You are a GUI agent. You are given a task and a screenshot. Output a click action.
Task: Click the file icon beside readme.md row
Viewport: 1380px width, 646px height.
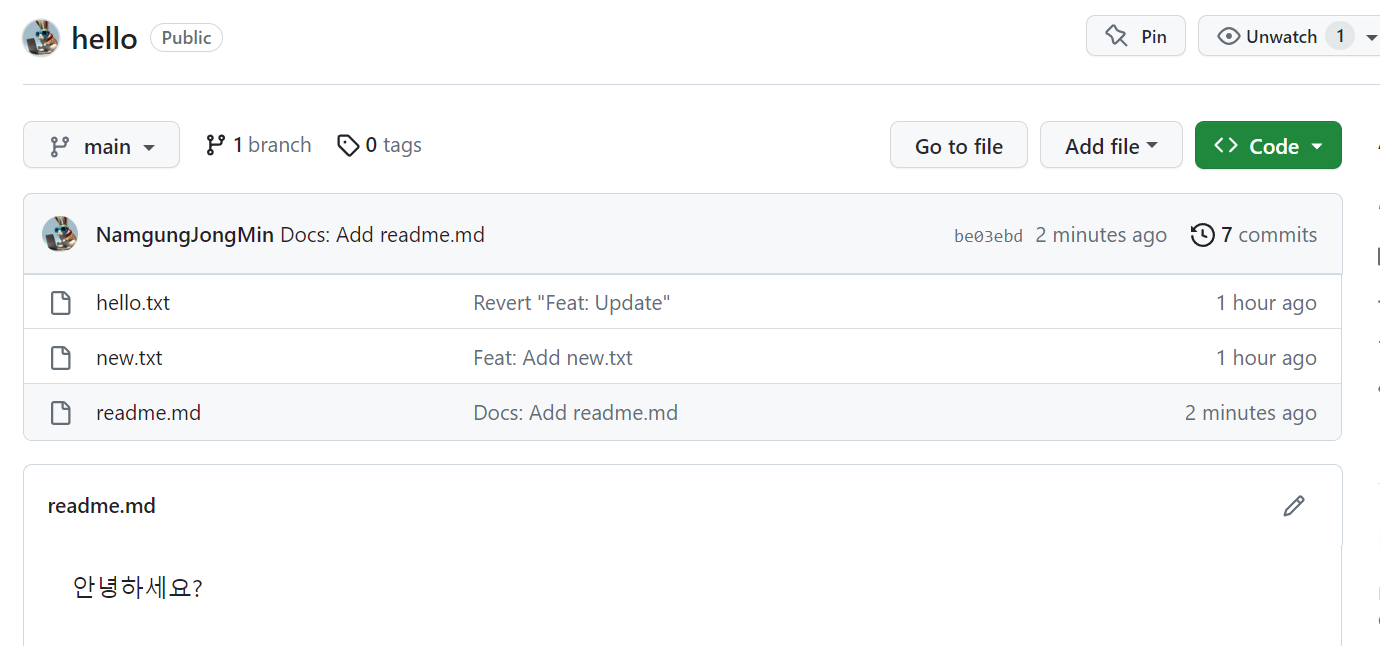click(61, 413)
